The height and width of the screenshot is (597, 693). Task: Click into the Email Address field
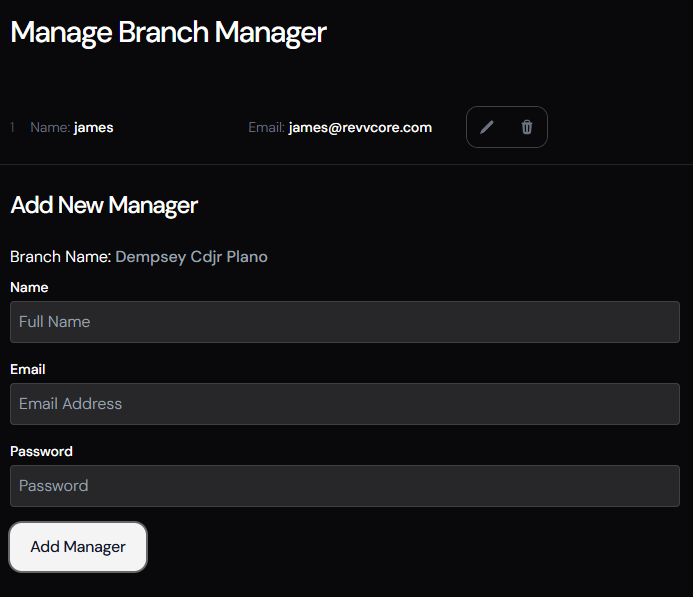pos(345,404)
